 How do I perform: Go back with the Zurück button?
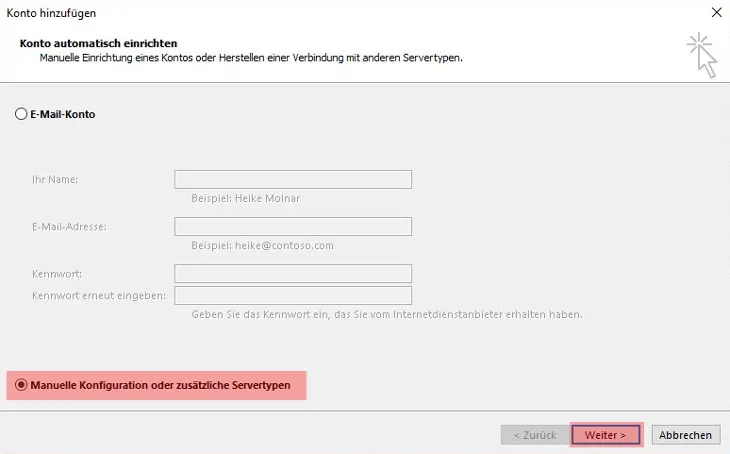(533, 435)
